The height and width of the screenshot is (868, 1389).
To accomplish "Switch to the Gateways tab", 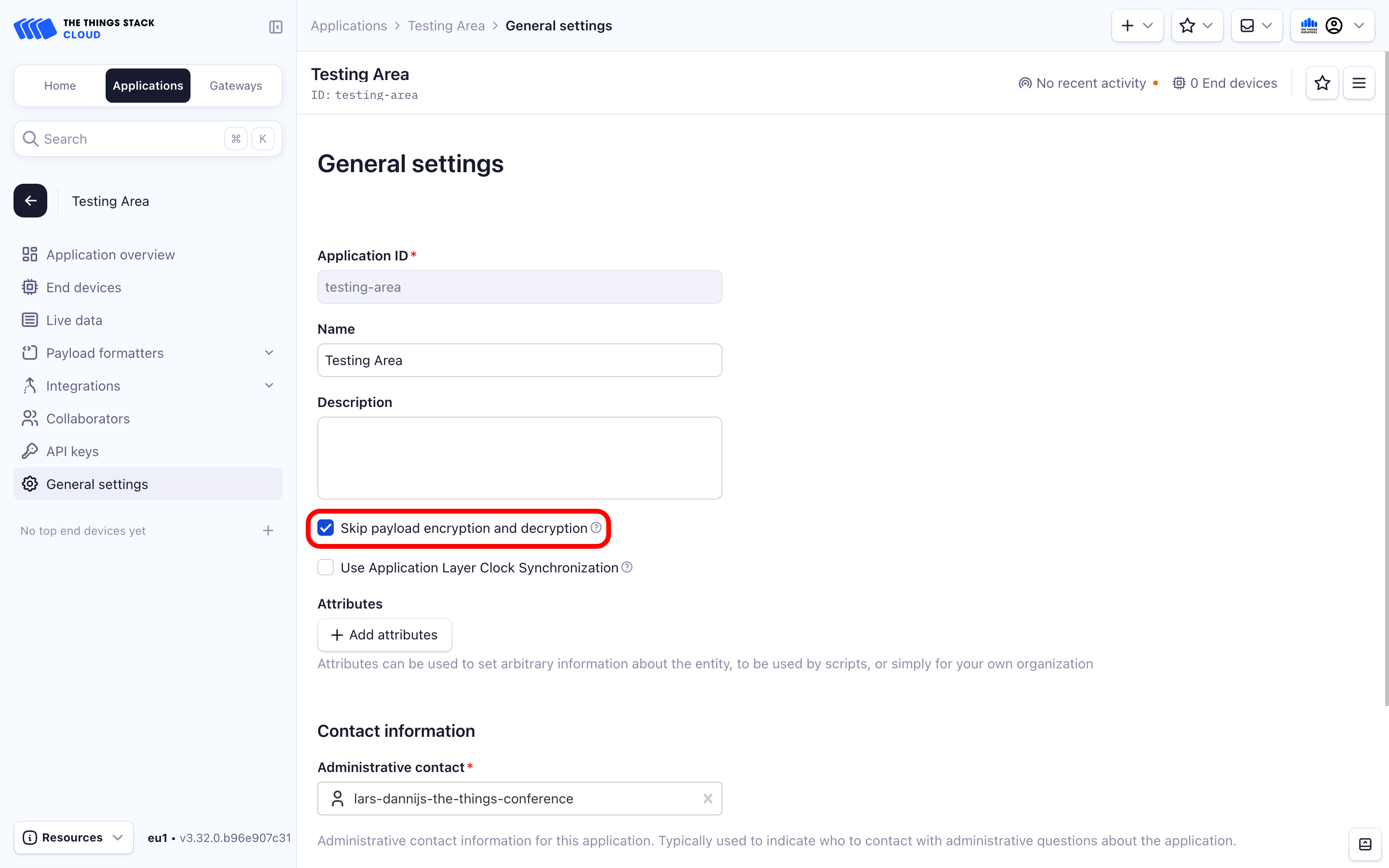I will [x=235, y=85].
